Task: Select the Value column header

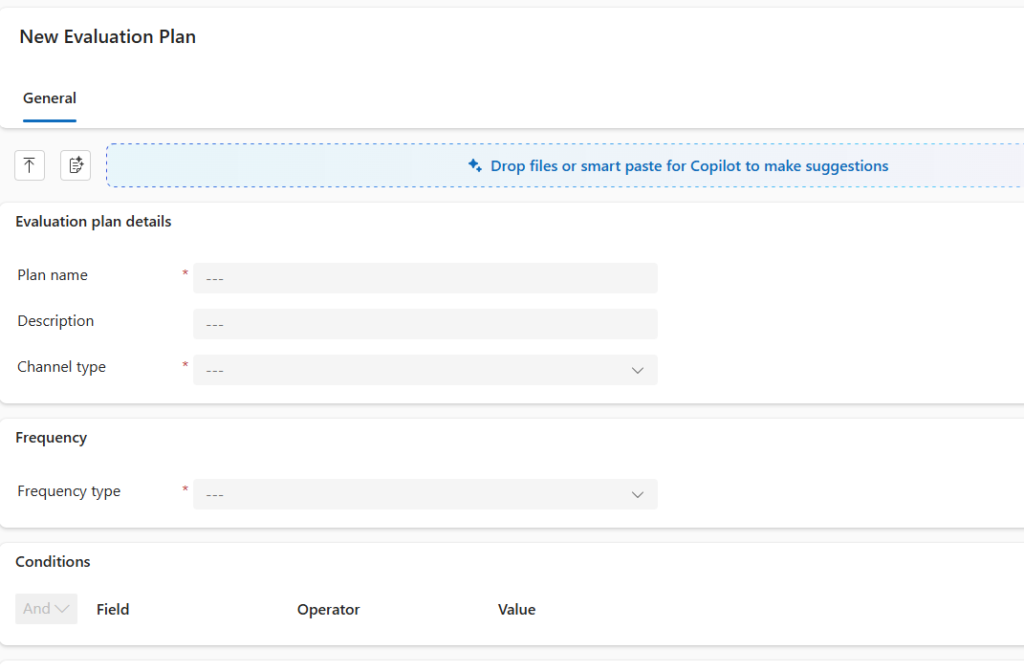Action: pos(516,610)
